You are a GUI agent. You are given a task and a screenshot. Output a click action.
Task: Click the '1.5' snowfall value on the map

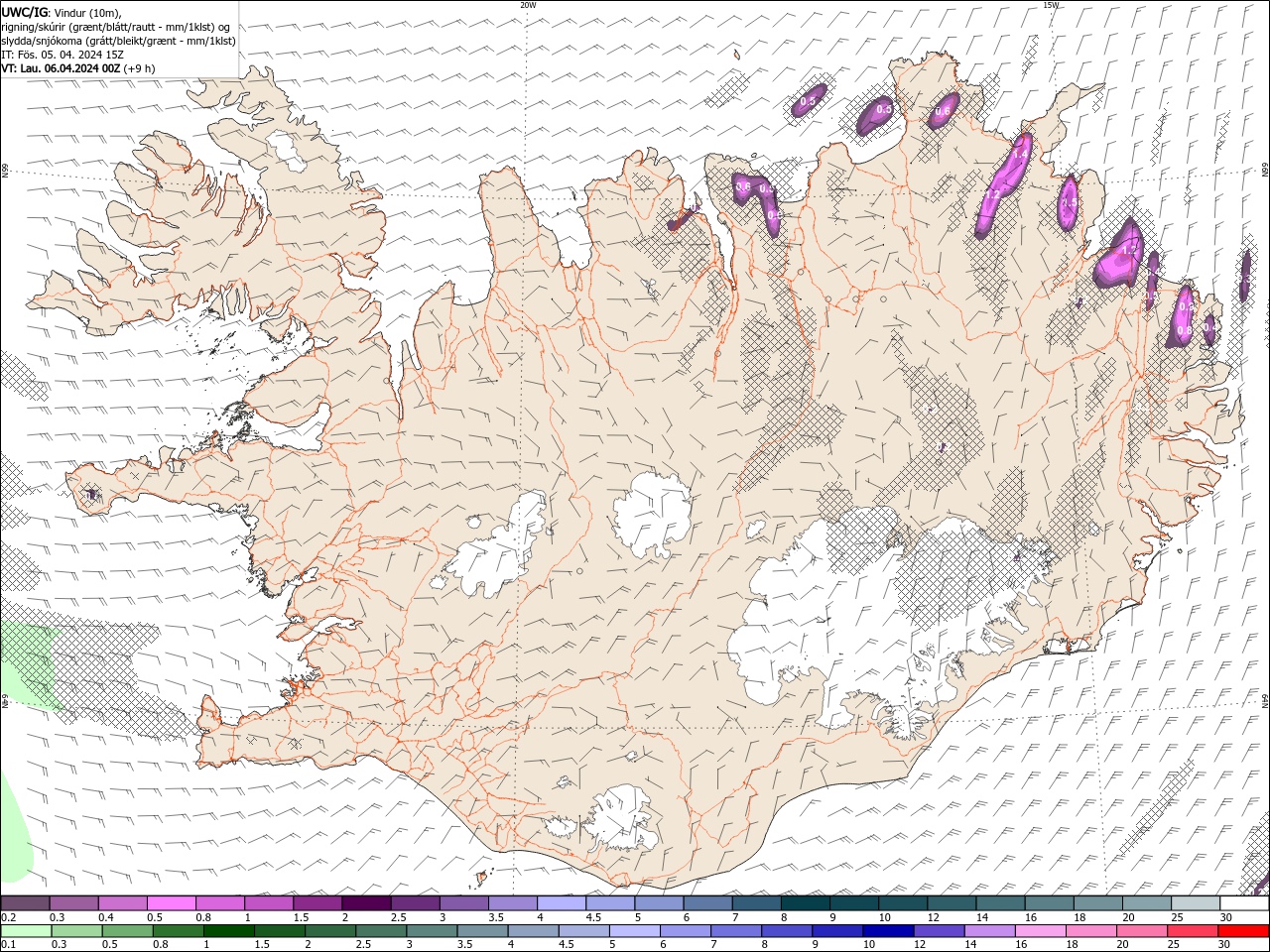(x=1069, y=202)
